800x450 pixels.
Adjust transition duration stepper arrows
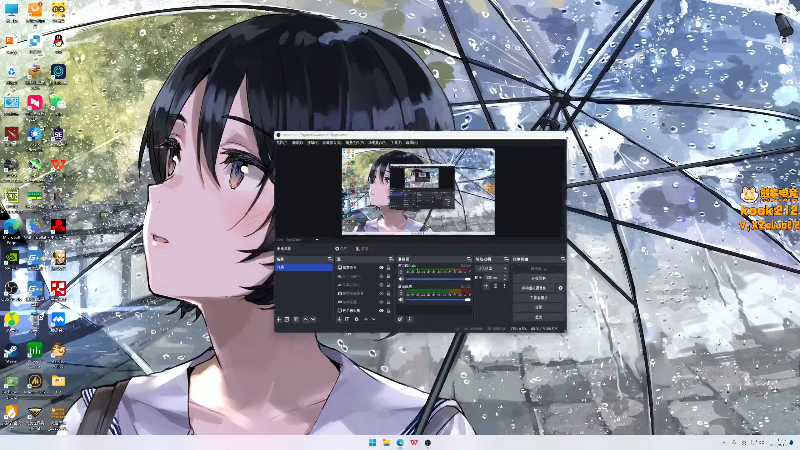pyautogui.click(x=506, y=278)
